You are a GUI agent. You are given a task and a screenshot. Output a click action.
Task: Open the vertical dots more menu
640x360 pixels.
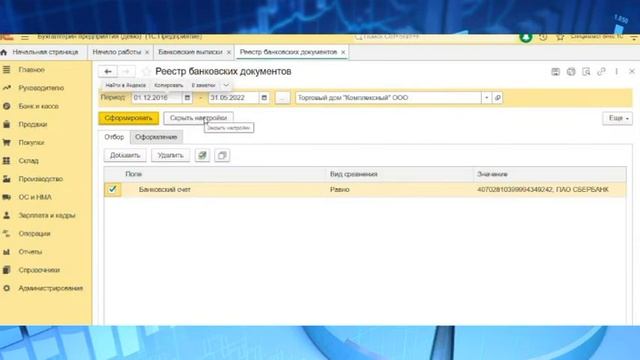(x=617, y=72)
